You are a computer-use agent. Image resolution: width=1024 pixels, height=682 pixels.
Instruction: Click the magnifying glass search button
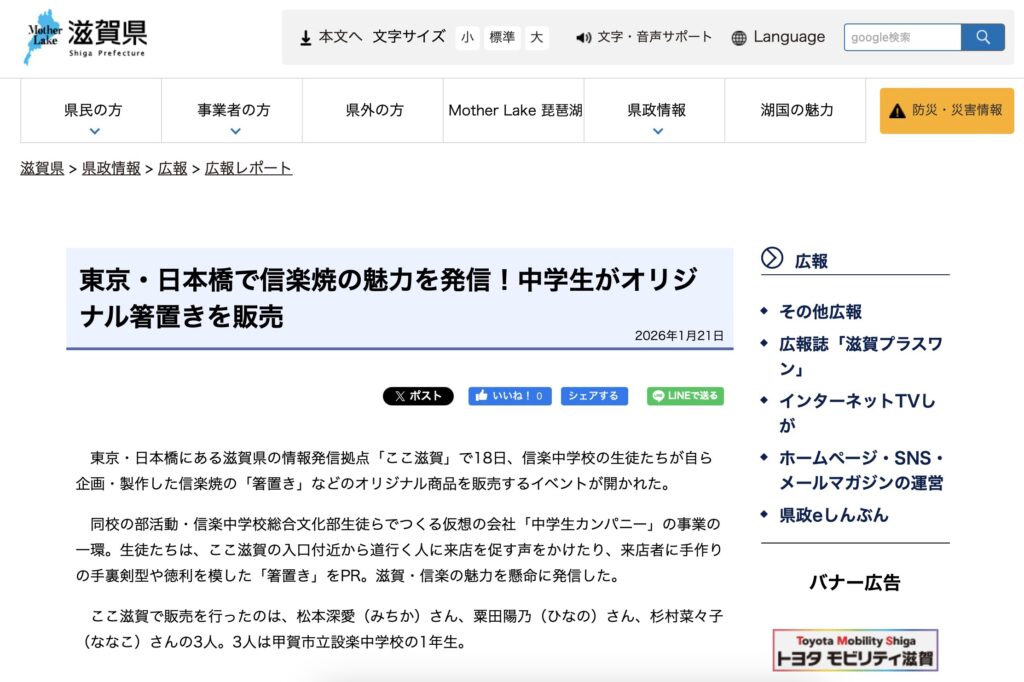tap(982, 38)
